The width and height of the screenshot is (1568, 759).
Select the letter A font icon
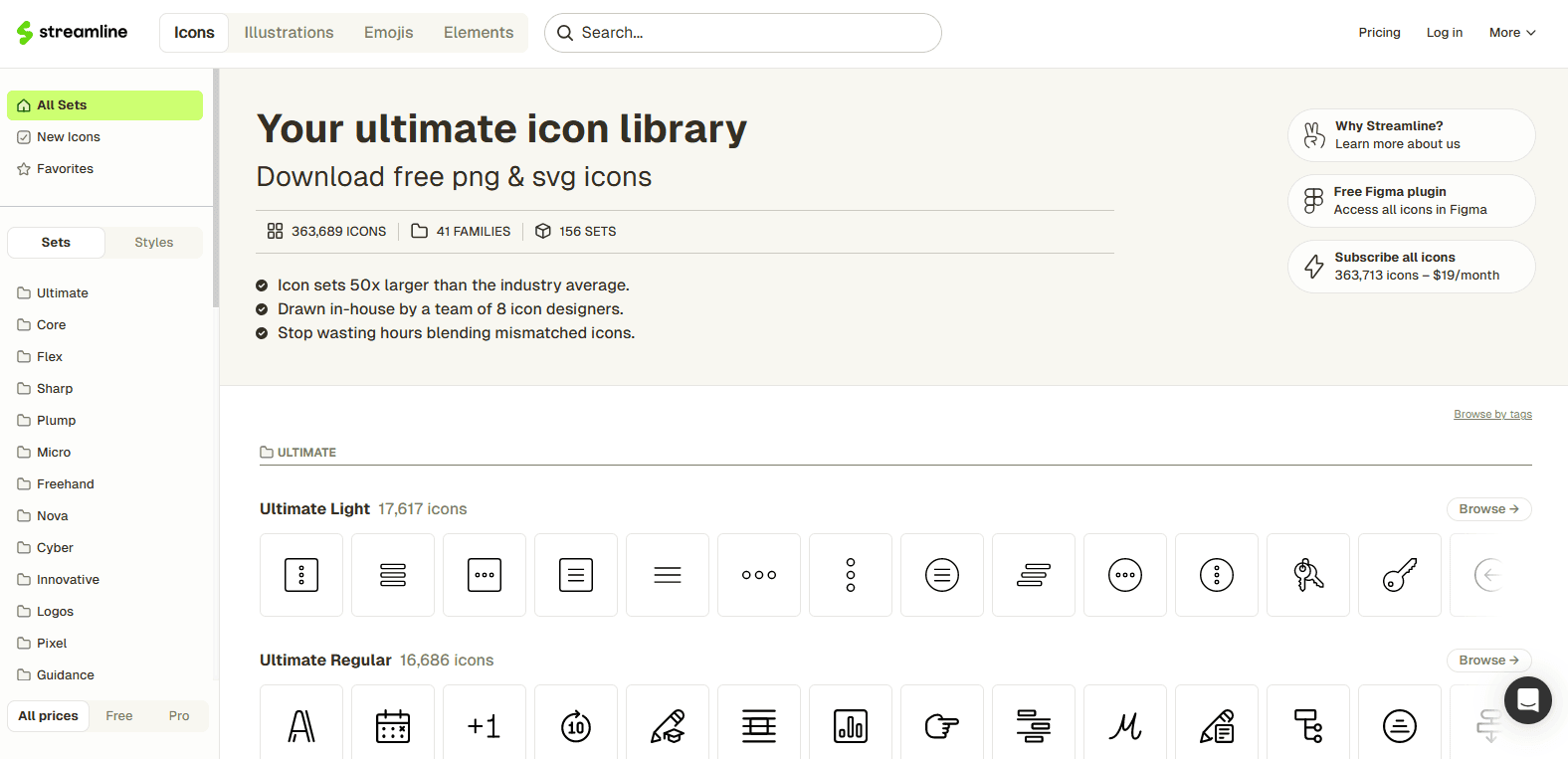coord(301,726)
